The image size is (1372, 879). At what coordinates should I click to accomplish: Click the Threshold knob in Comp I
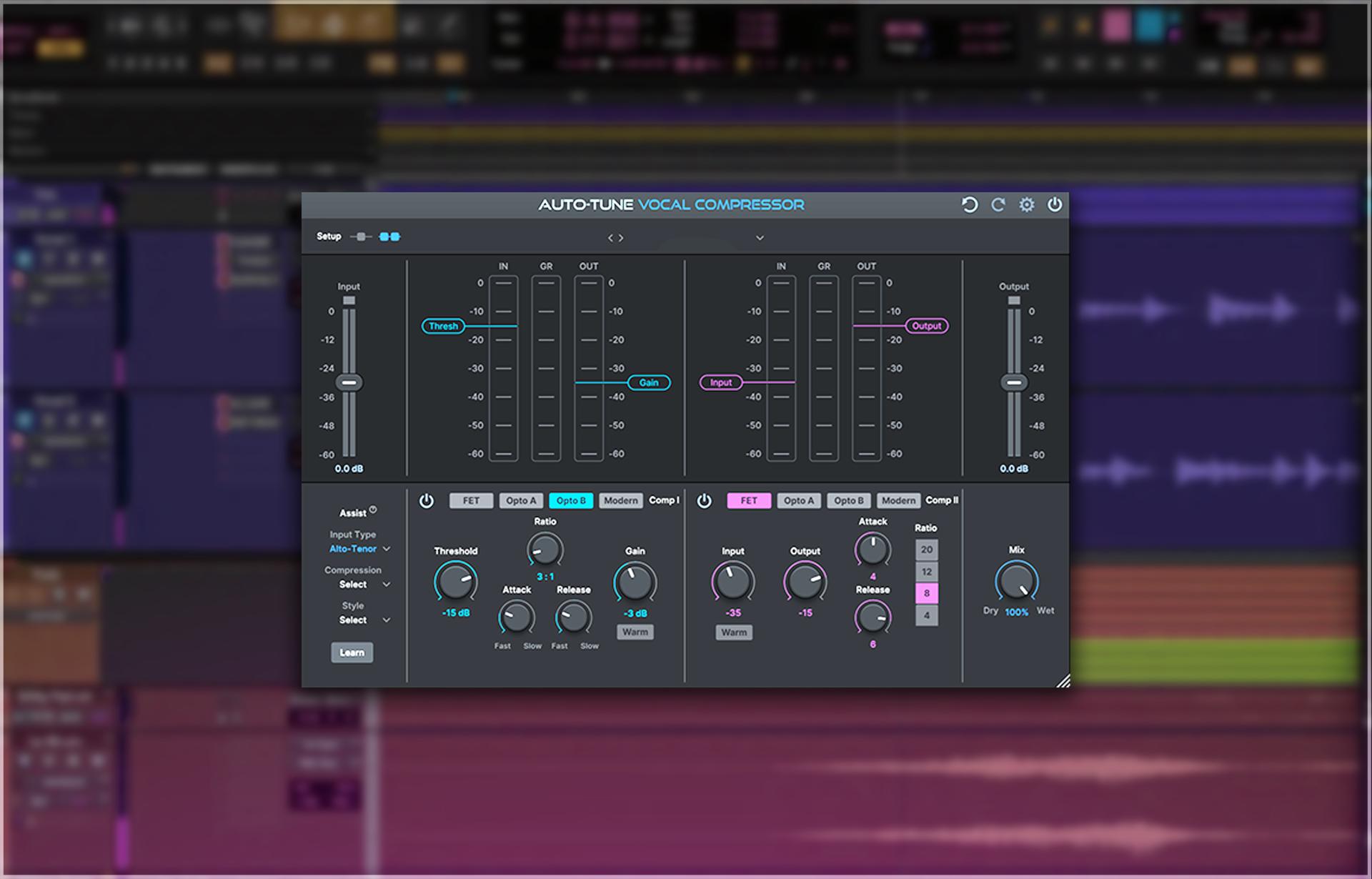[456, 582]
